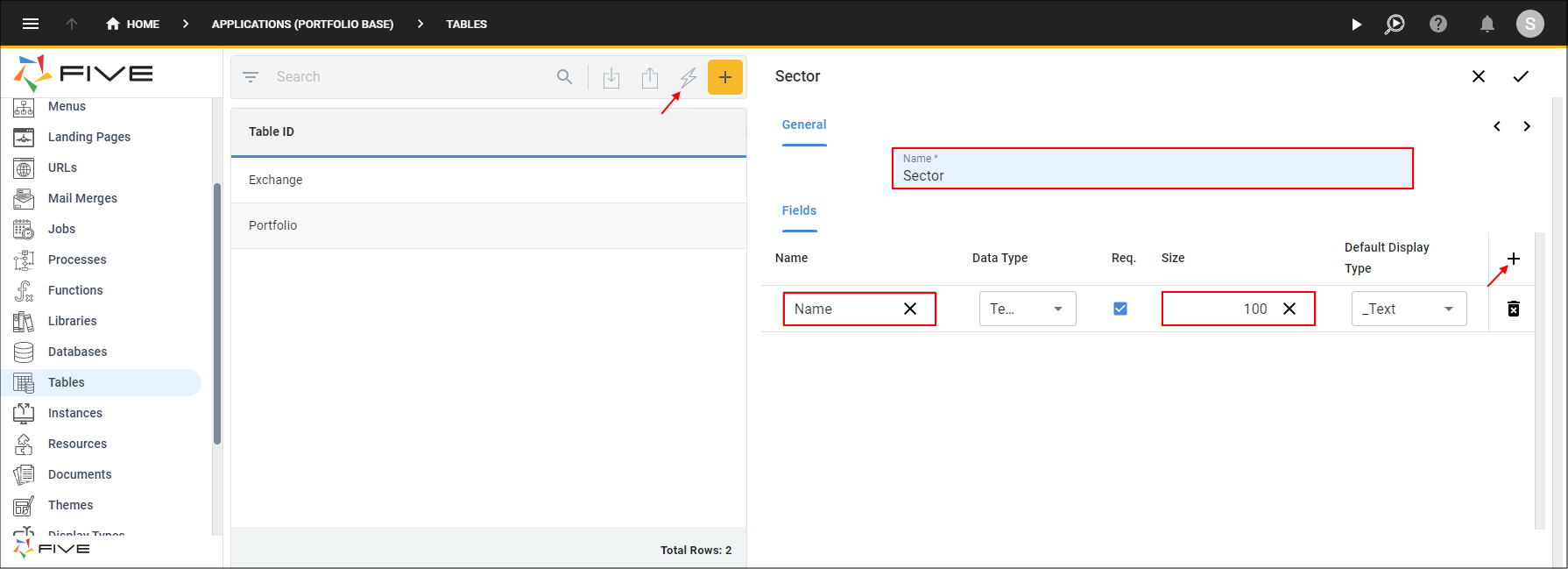Screen dimensions: 1568x569
Task: Open Databases in the sidebar menu
Action: (77, 352)
